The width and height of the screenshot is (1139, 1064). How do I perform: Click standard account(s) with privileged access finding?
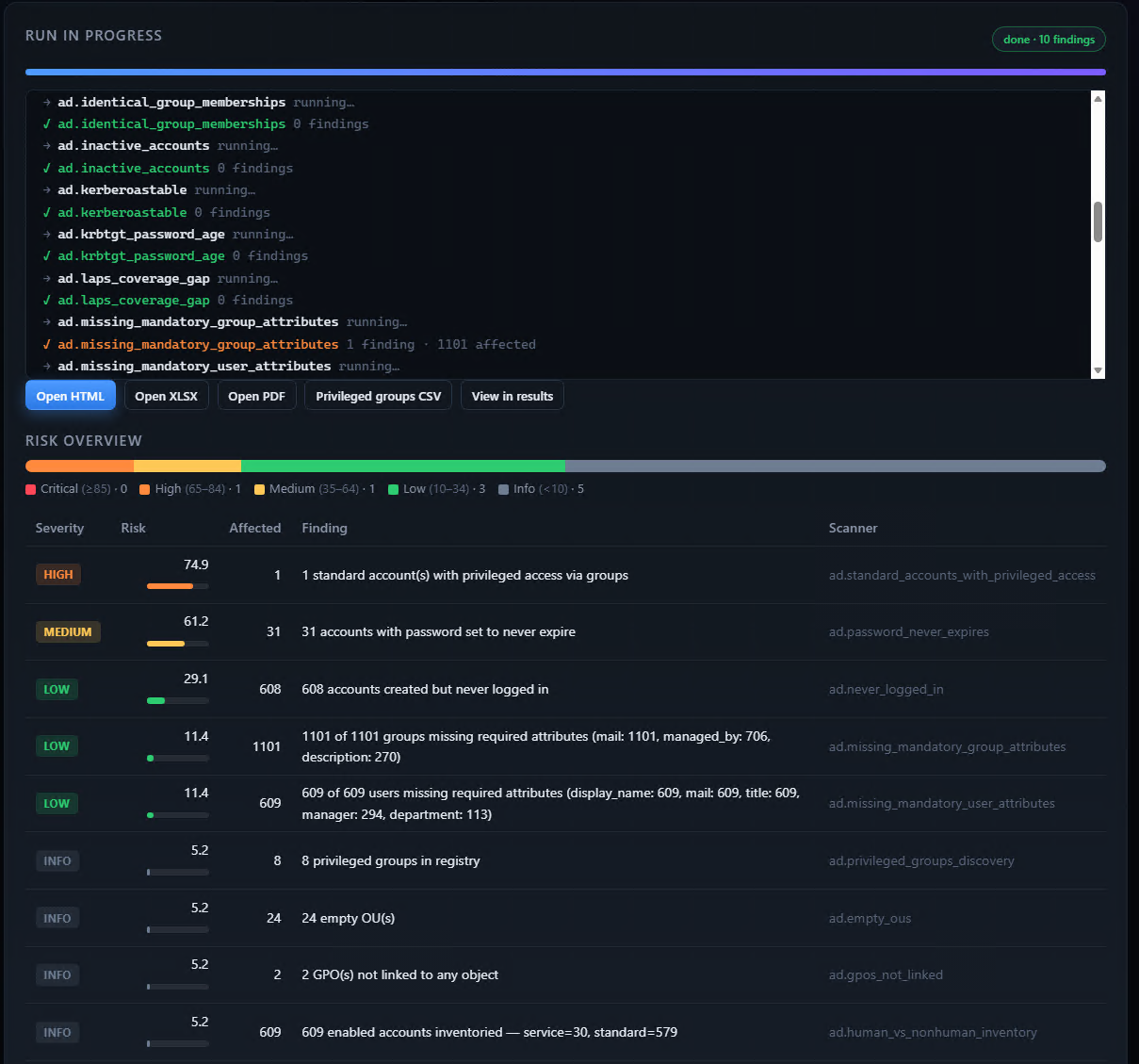(x=464, y=575)
